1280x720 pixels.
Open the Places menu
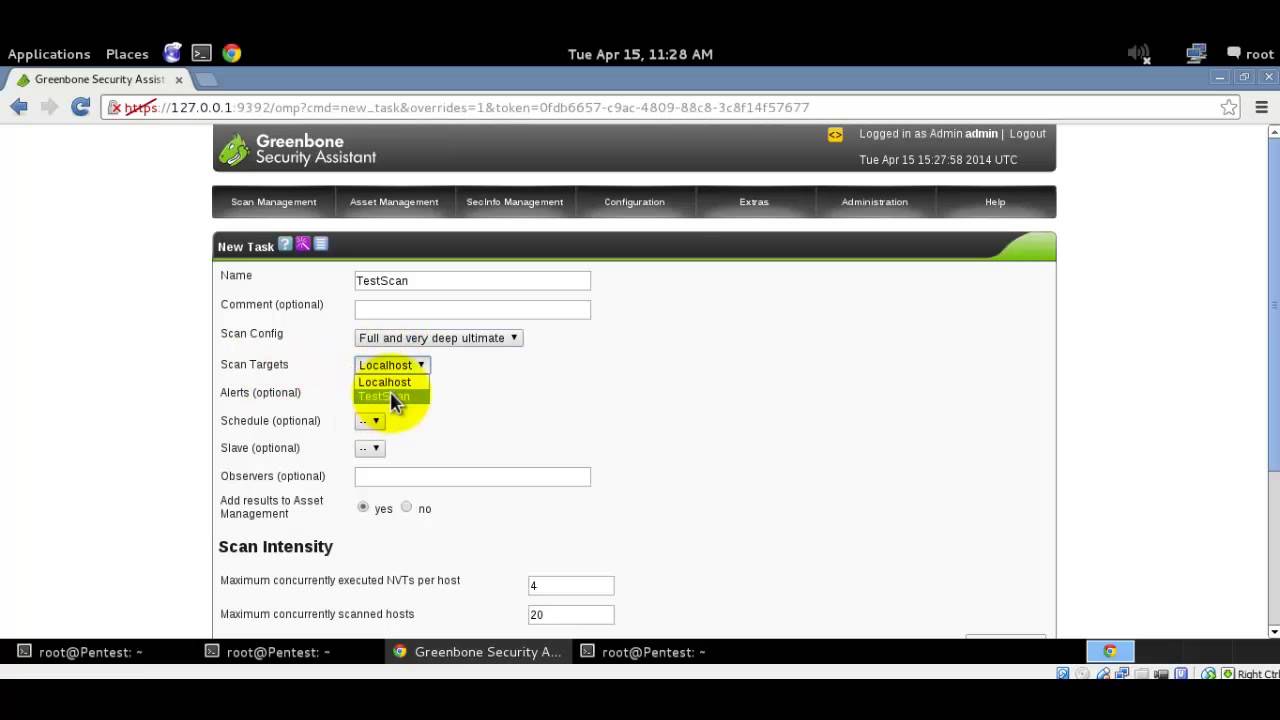[x=127, y=54]
